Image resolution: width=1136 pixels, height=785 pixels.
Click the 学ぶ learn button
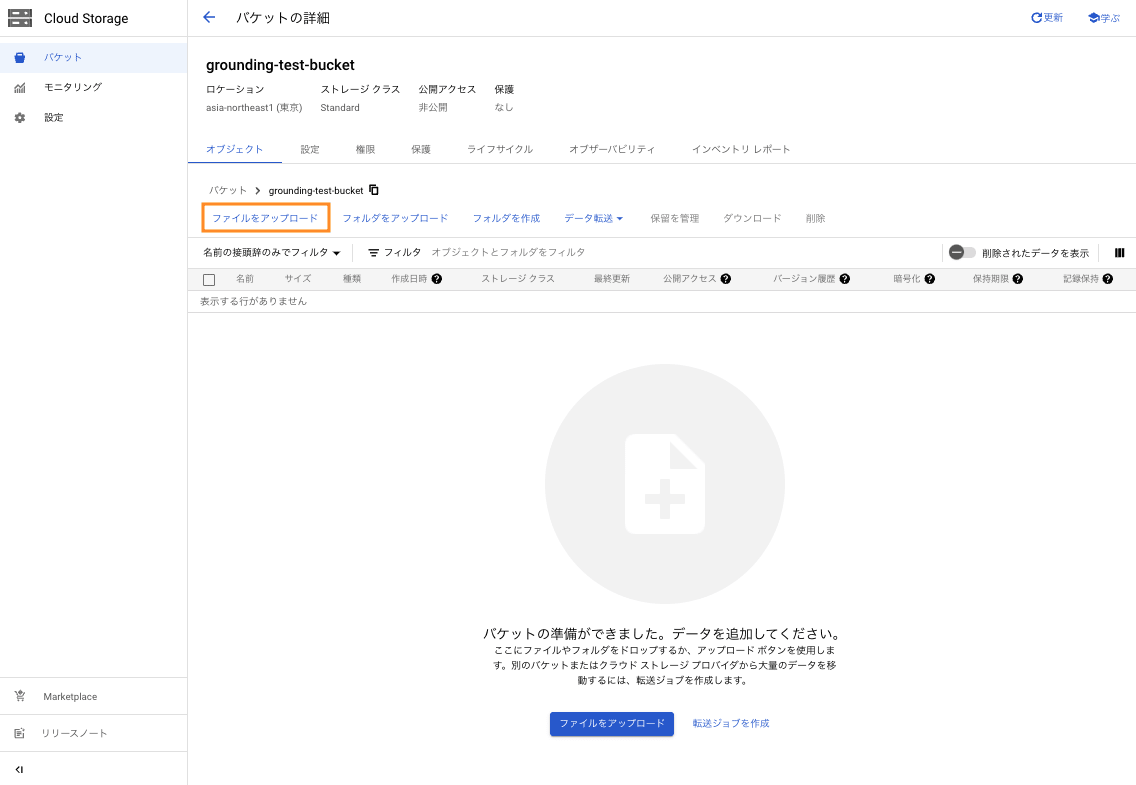(x=1103, y=17)
